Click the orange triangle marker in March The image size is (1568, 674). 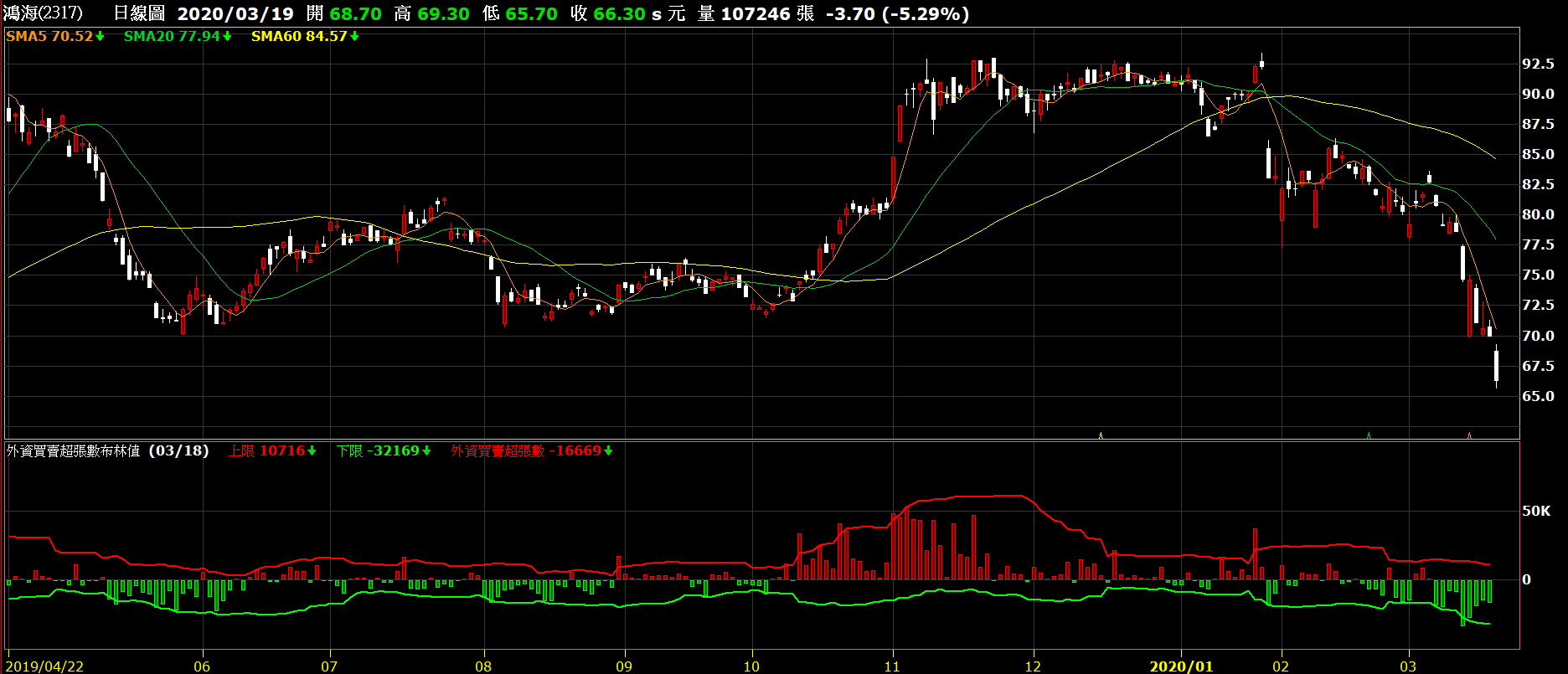(x=1469, y=435)
